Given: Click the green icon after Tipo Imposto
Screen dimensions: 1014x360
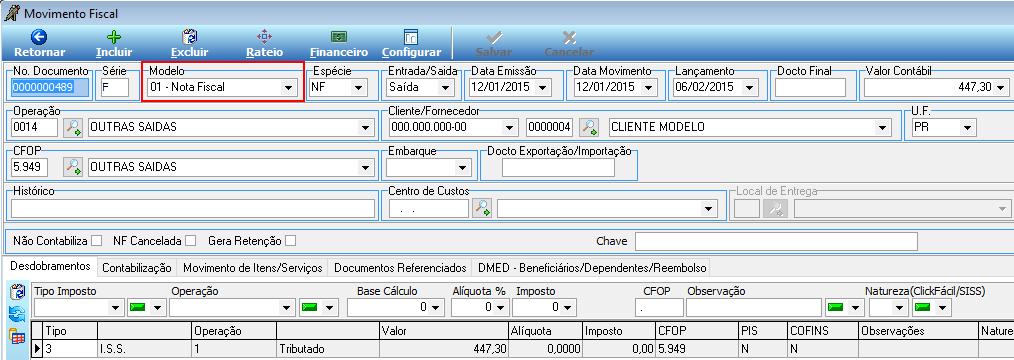Looking at the screenshot, I should [138, 308].
